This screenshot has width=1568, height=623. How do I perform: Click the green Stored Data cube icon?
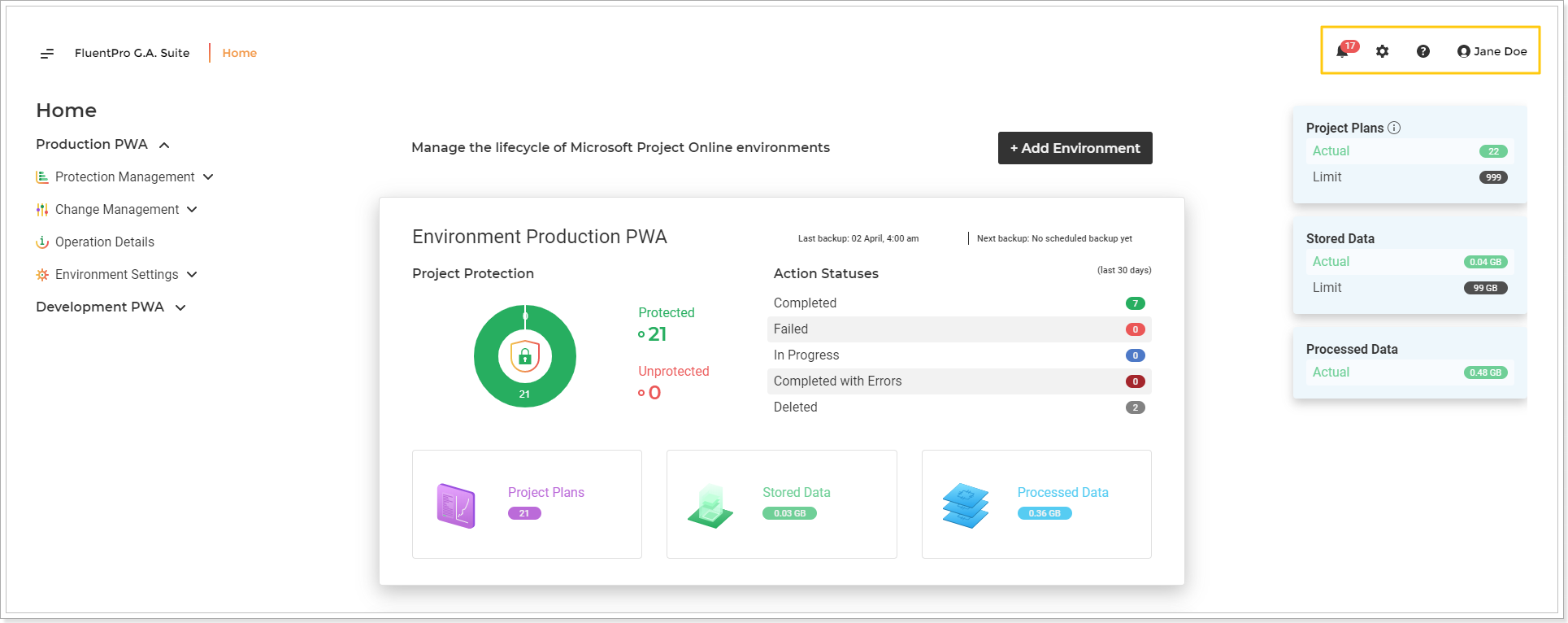coord(710,506)
